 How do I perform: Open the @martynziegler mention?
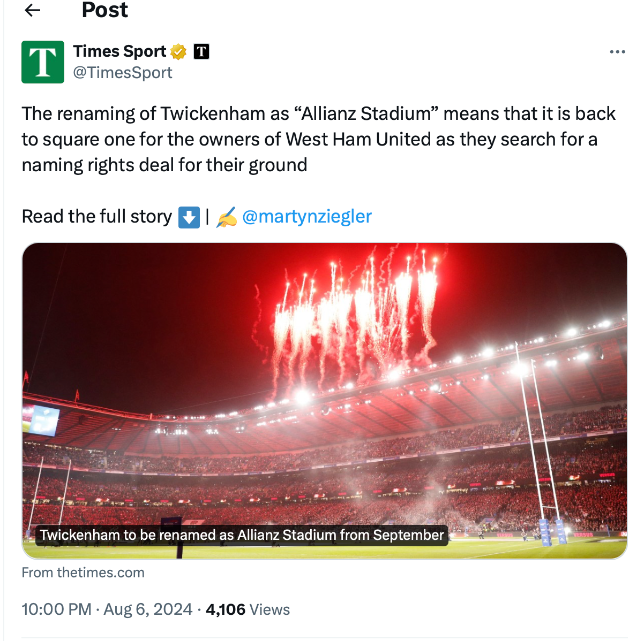307,217
